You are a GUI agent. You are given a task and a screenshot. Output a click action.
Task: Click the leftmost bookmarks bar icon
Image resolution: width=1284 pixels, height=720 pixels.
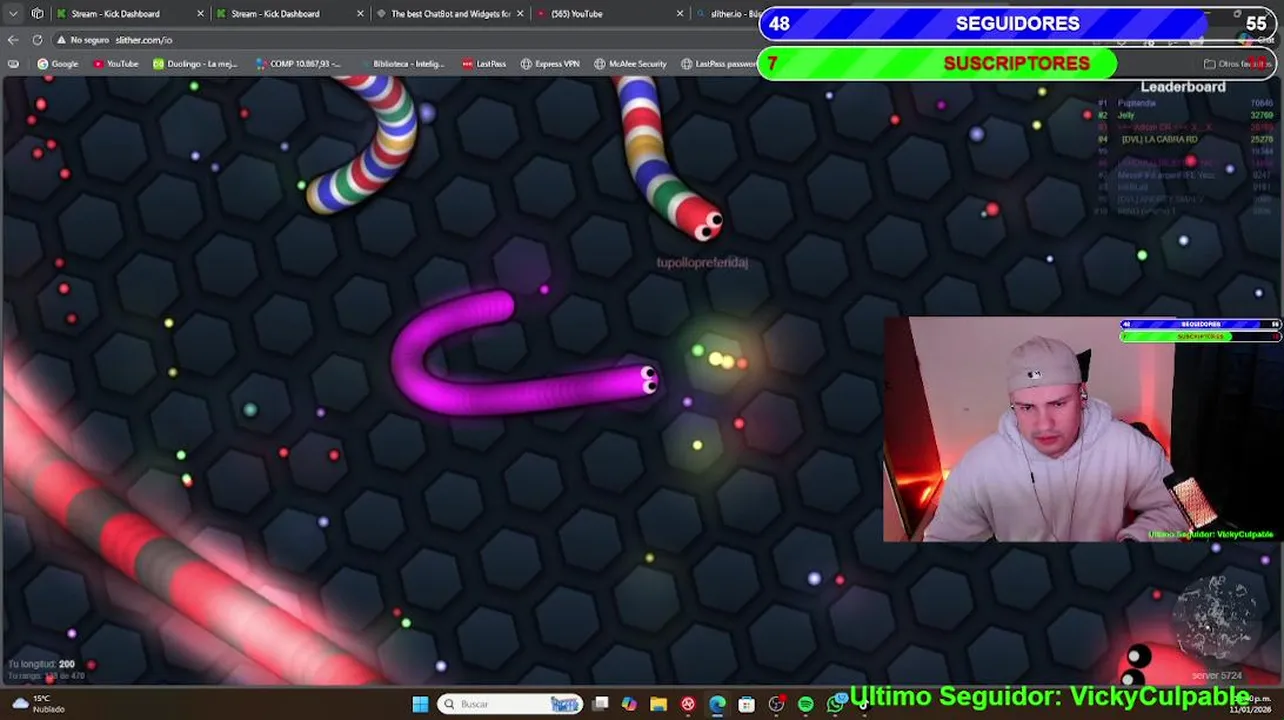click(13, 64)
